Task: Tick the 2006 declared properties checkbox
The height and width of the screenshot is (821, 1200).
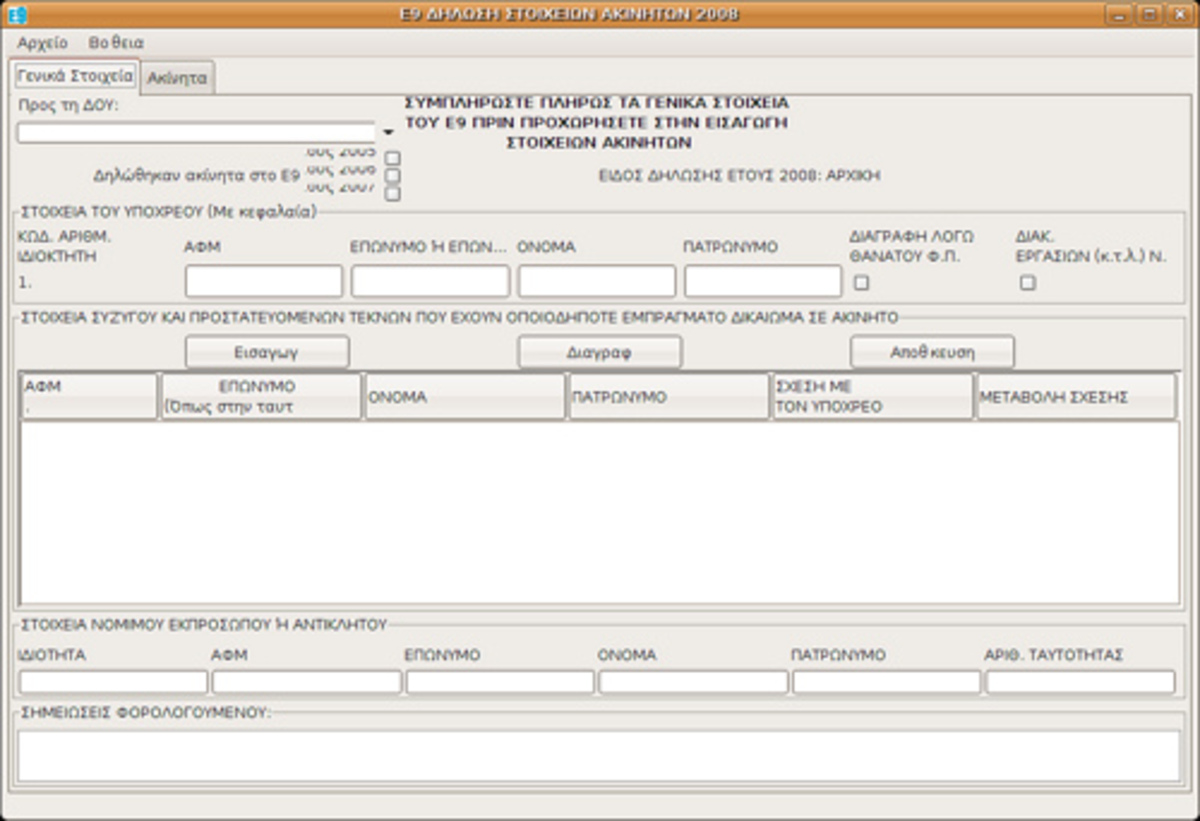Action: point(393,176)
